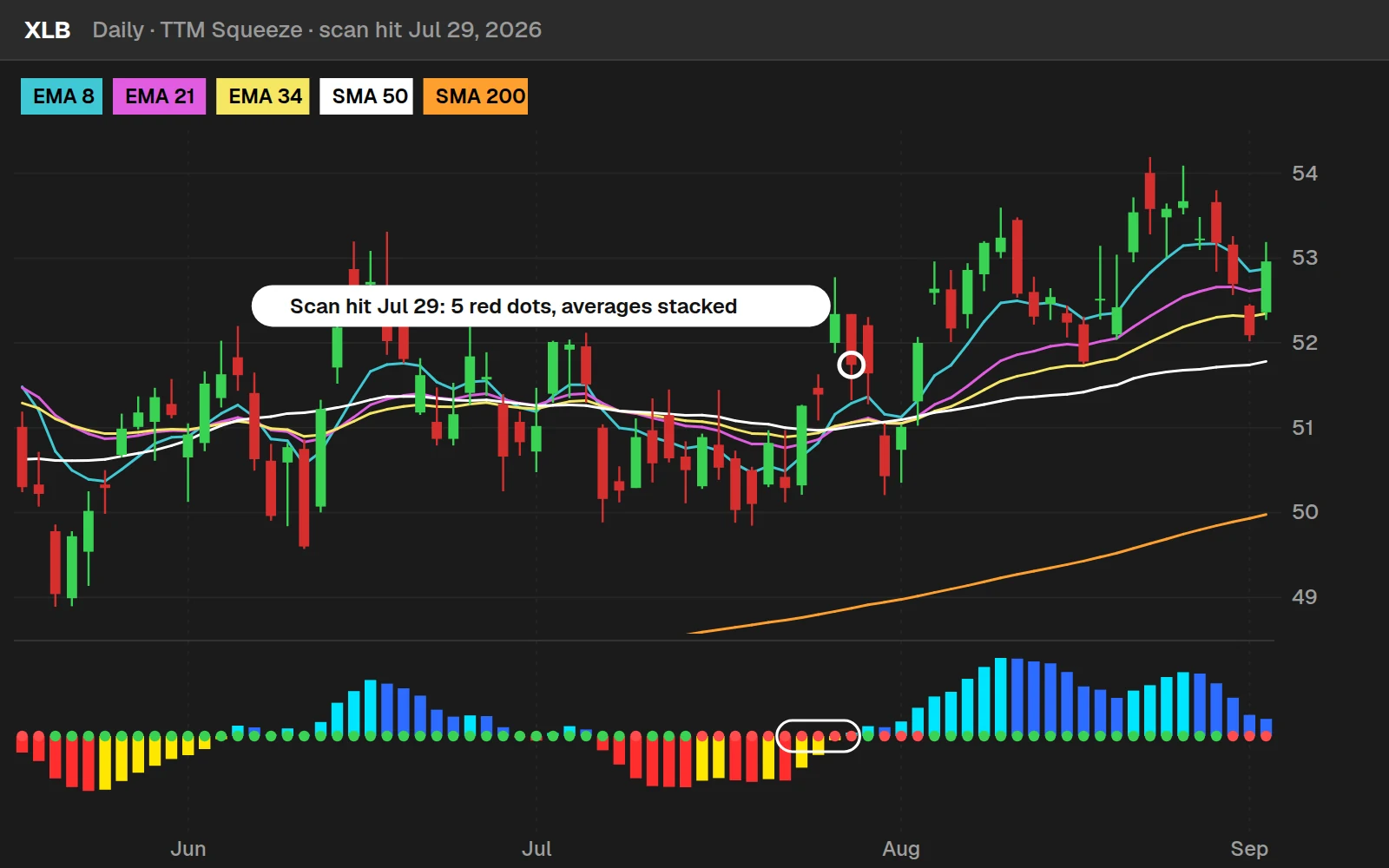Select the scan hit Jul 29 annotation label
This screenshot has width=1389, height=868.
coord(541,306)
